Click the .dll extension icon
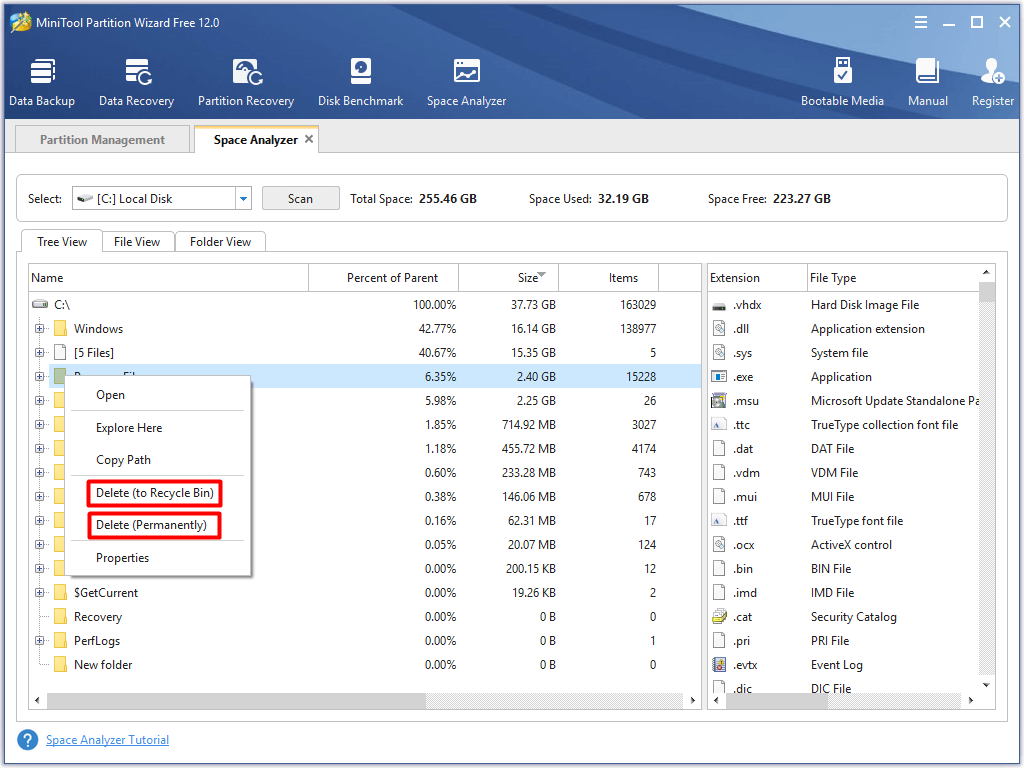1024x768 pixels. [719, 329]
